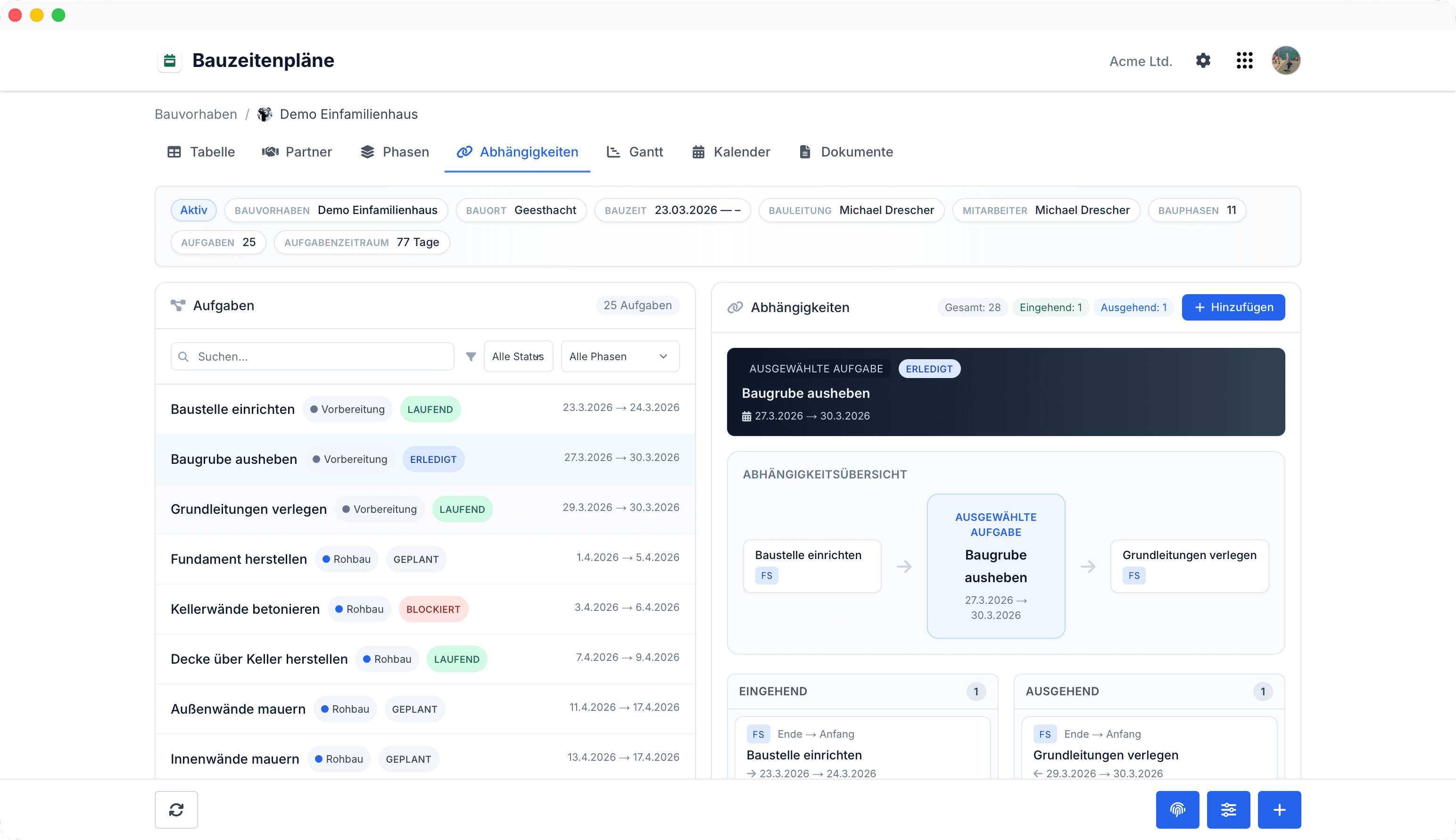Toggle the Eingehend: 1 filter badge

click(1051, 307)
